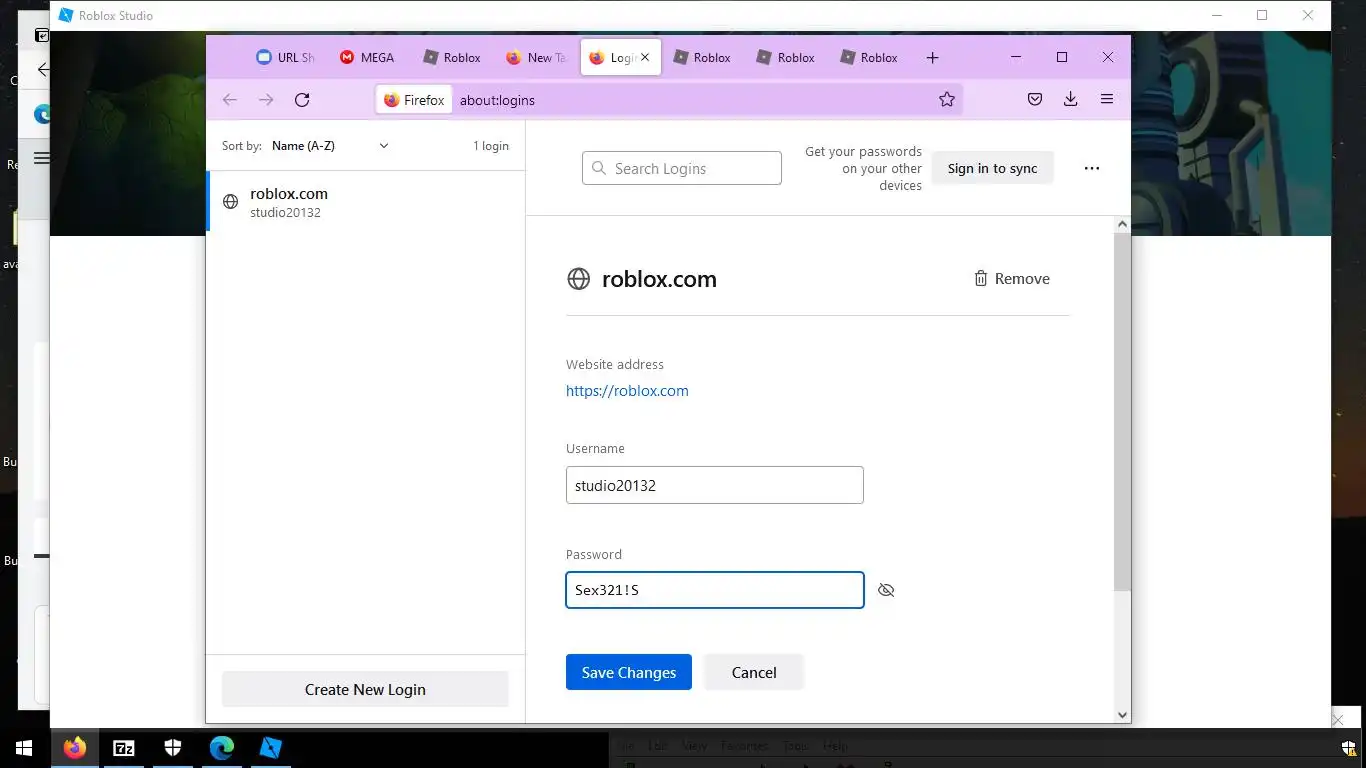Bookmark this page with the star icon
Screen dimensions: 1366x768
pyautogui.click(x=947, y=100)
